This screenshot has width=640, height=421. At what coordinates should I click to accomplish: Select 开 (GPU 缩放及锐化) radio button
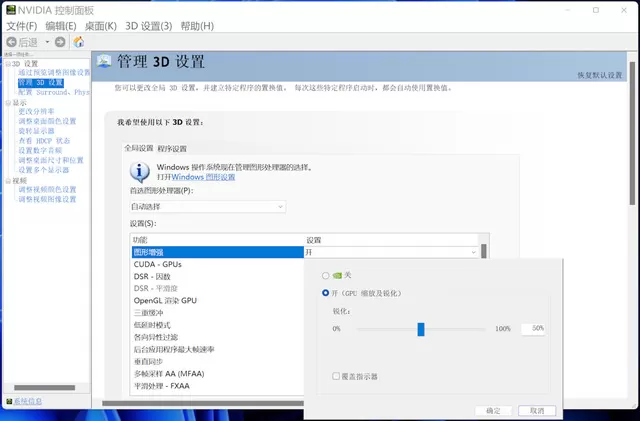[325, 293]
